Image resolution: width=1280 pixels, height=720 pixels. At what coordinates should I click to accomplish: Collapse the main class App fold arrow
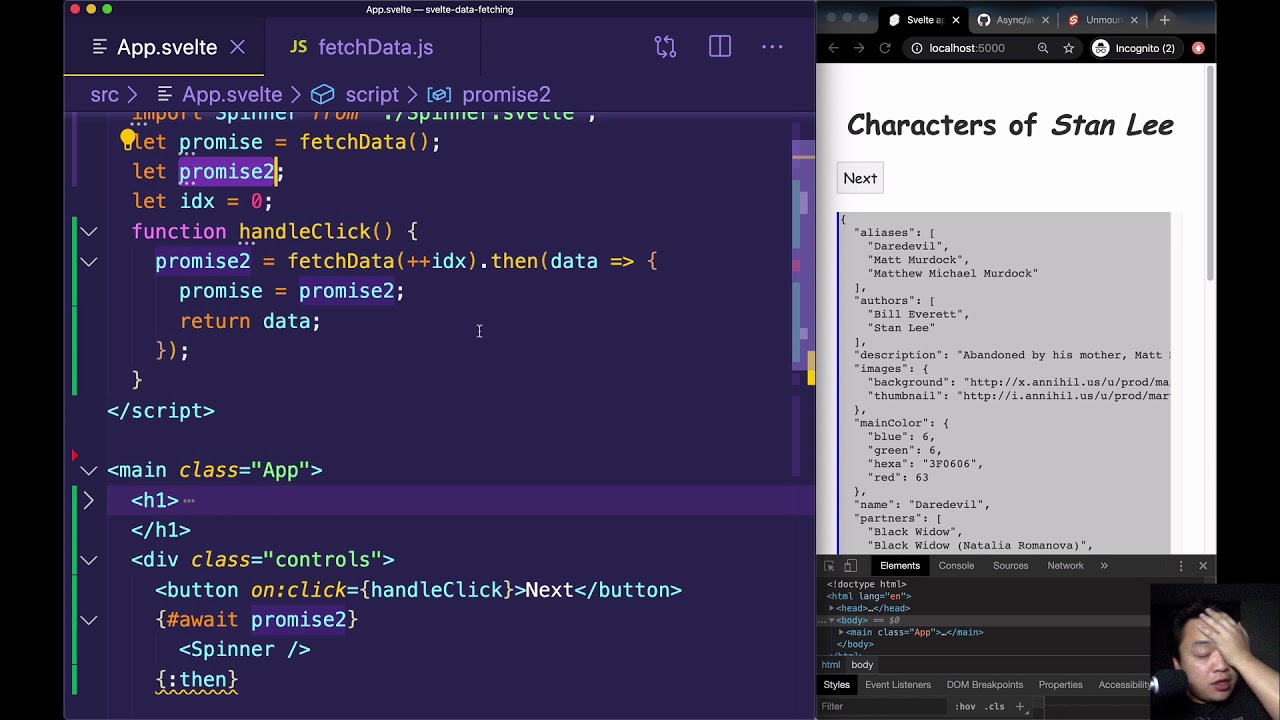[89, 471]
